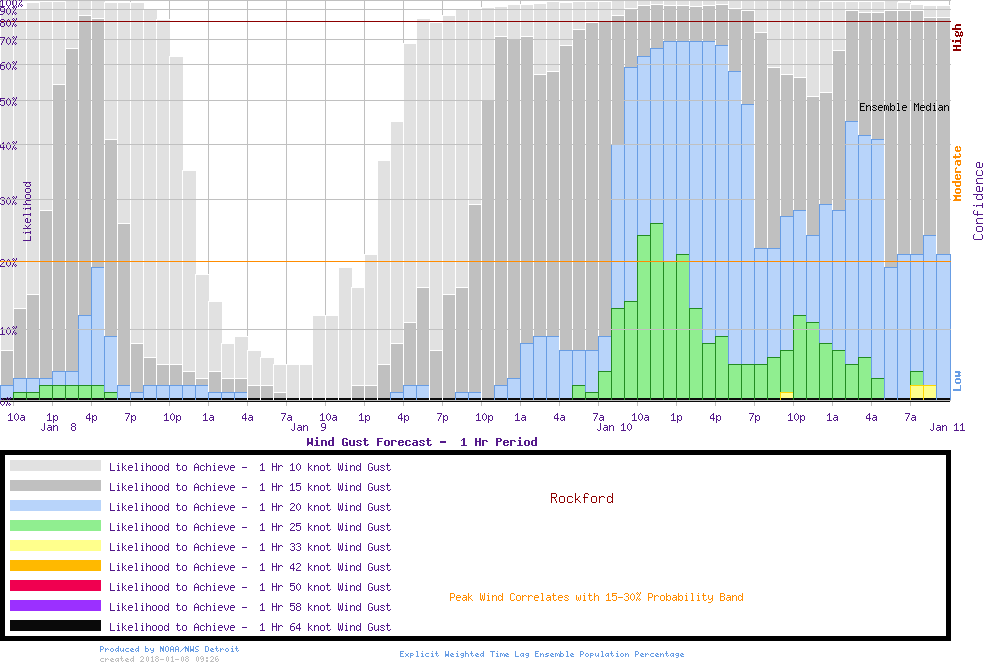Select the green 25 knot legend swatch

pos(55,526)
